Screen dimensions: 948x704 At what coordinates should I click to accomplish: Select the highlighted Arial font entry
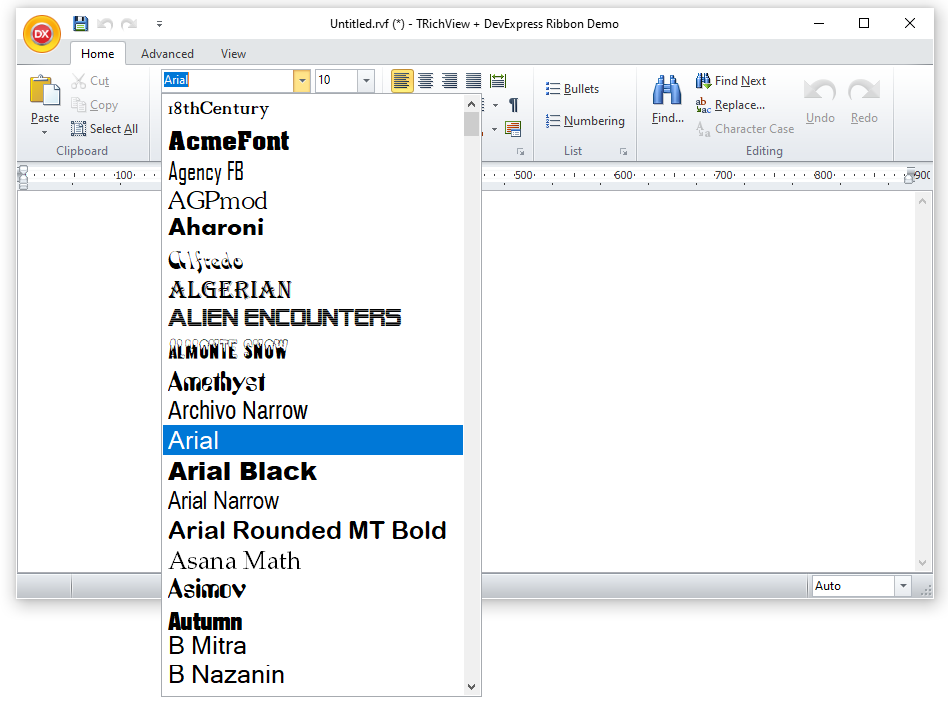(x=313, y=440)
